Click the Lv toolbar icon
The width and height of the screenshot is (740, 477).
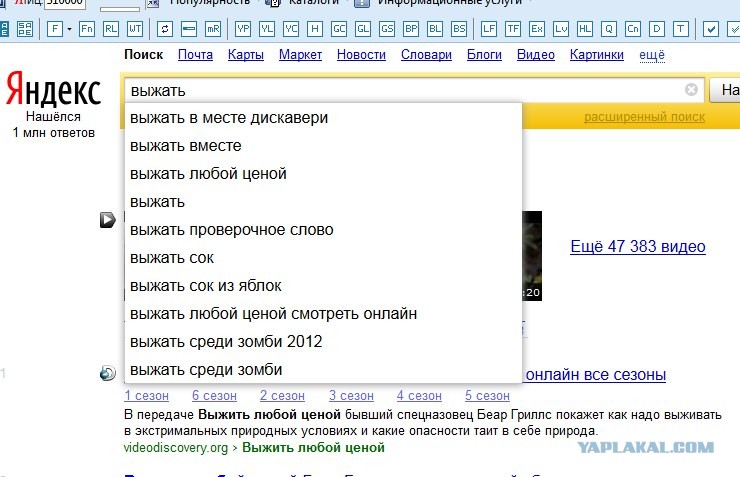(x=561, y=29)
